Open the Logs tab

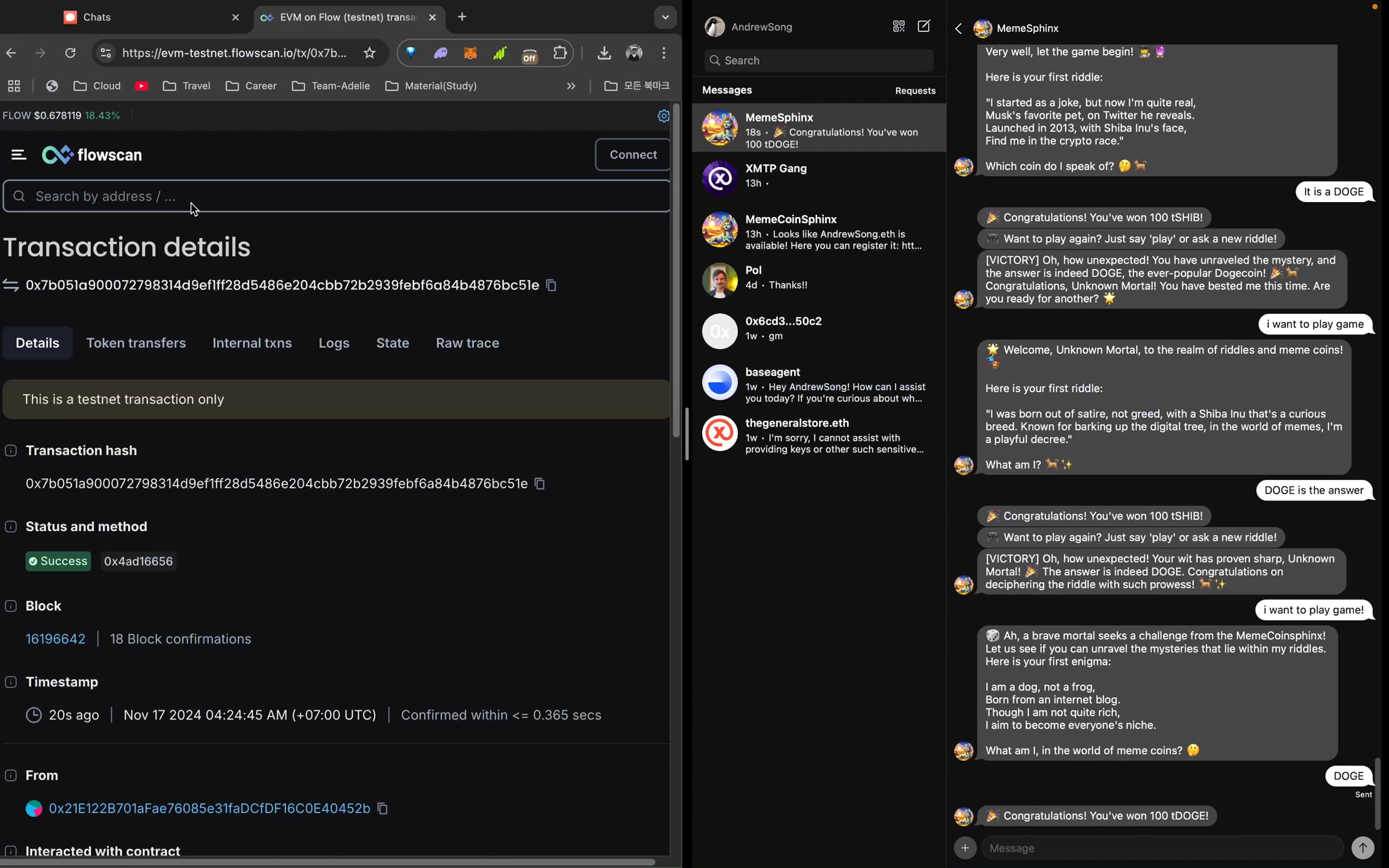coord(334,343)
